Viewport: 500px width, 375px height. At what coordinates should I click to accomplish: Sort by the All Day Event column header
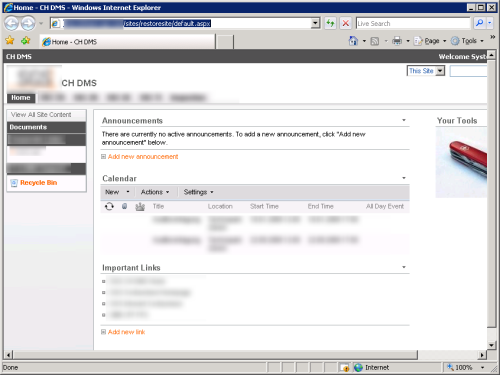385,206
